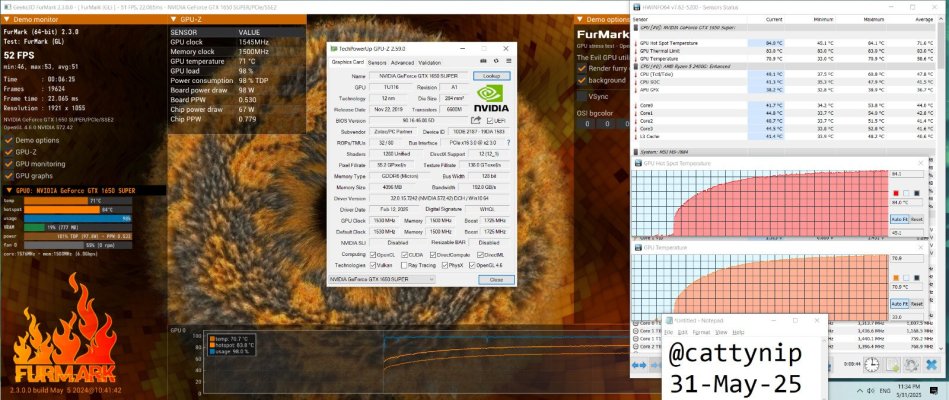This screenshot has width=949, height=400.
Task: Enable the VSync checkbox
Action: [x=582, y=96]
